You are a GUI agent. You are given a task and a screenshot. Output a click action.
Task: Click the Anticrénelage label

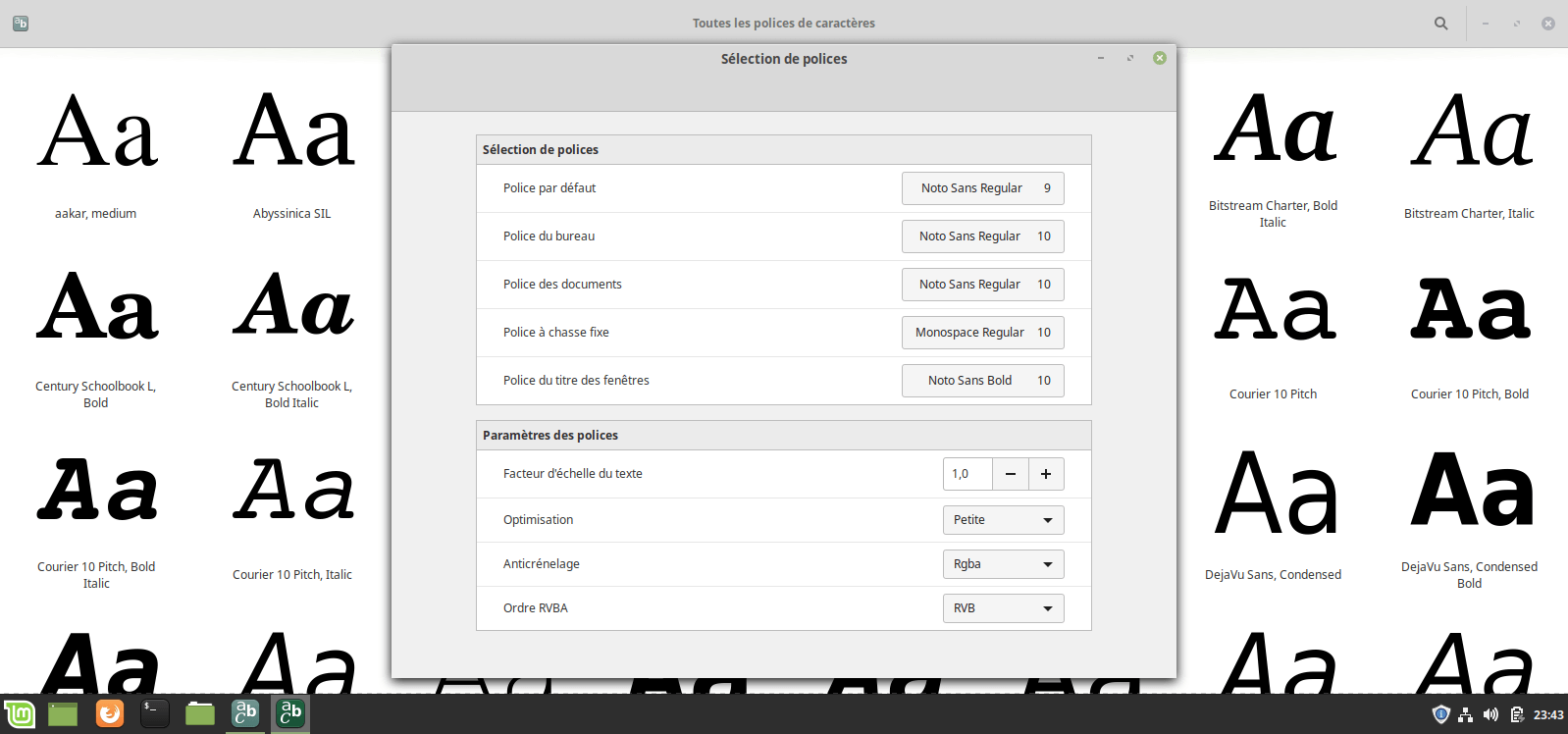(542, 564)
